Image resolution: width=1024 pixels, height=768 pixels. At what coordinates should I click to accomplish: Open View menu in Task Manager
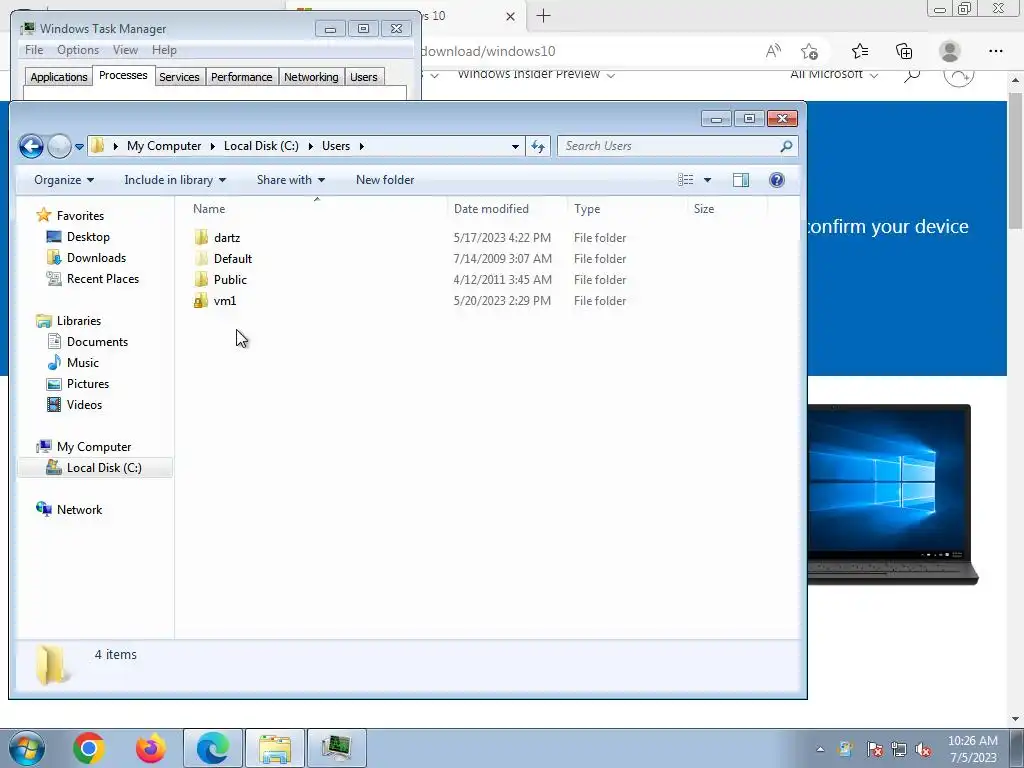pos(125,50)
